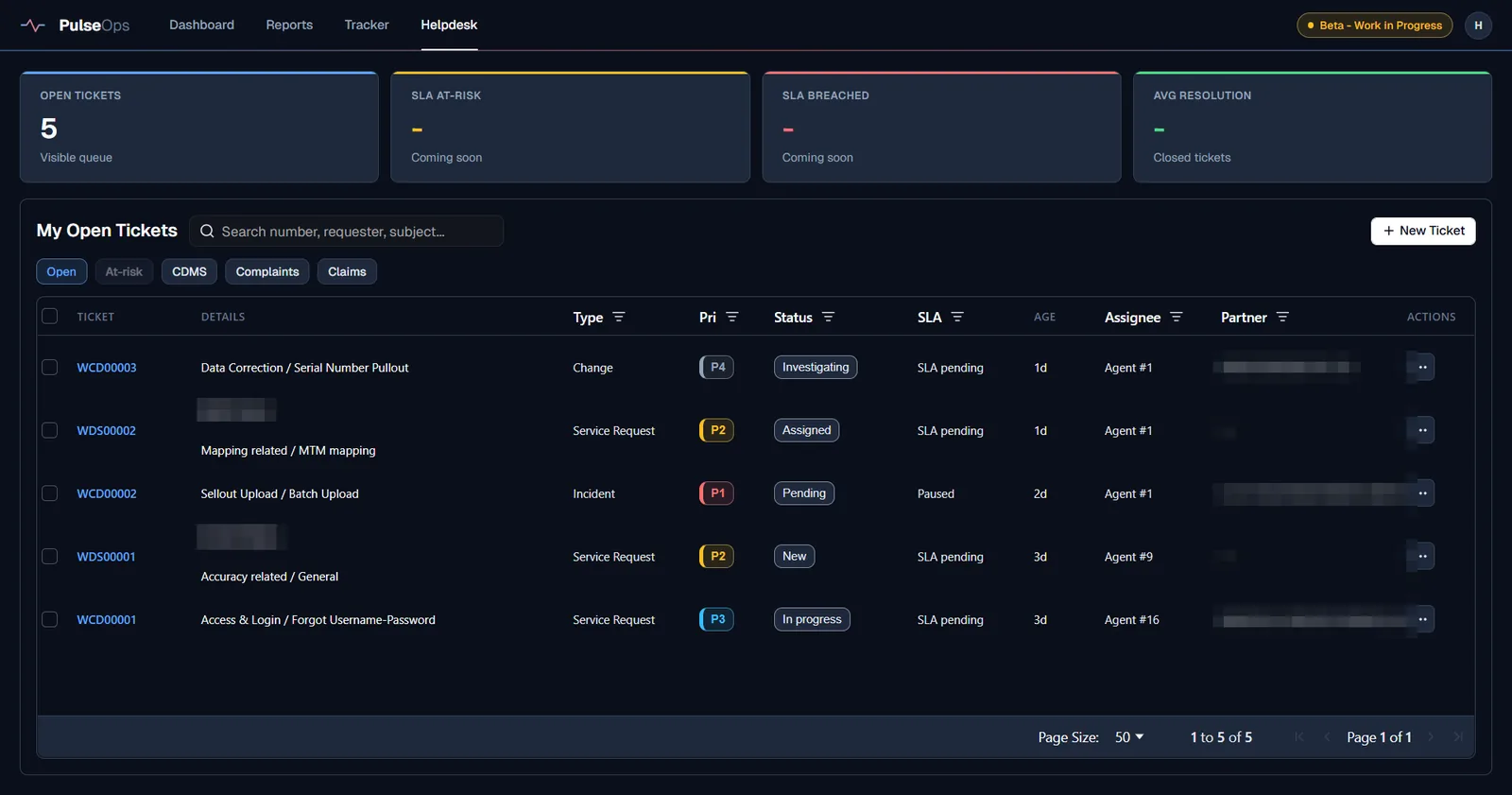Image resolution: width=1512 pixels, height=795 pixels.
Task: Open ticket link WCD00001
Action: tap(107, 620)
